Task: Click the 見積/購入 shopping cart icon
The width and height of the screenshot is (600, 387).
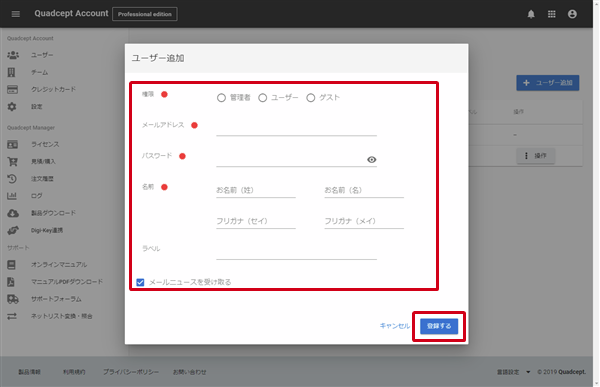Action: click(x=12, y=162)
